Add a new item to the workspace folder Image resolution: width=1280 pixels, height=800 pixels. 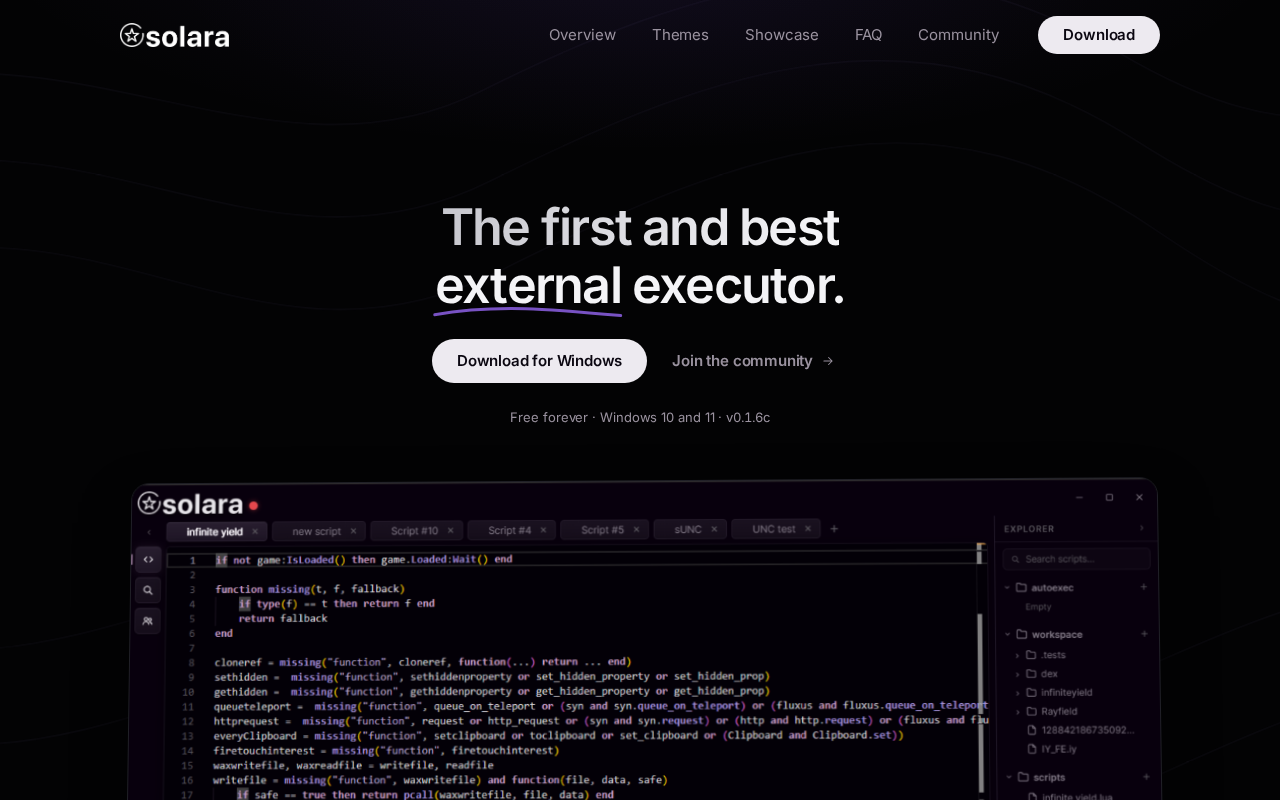1144,634
